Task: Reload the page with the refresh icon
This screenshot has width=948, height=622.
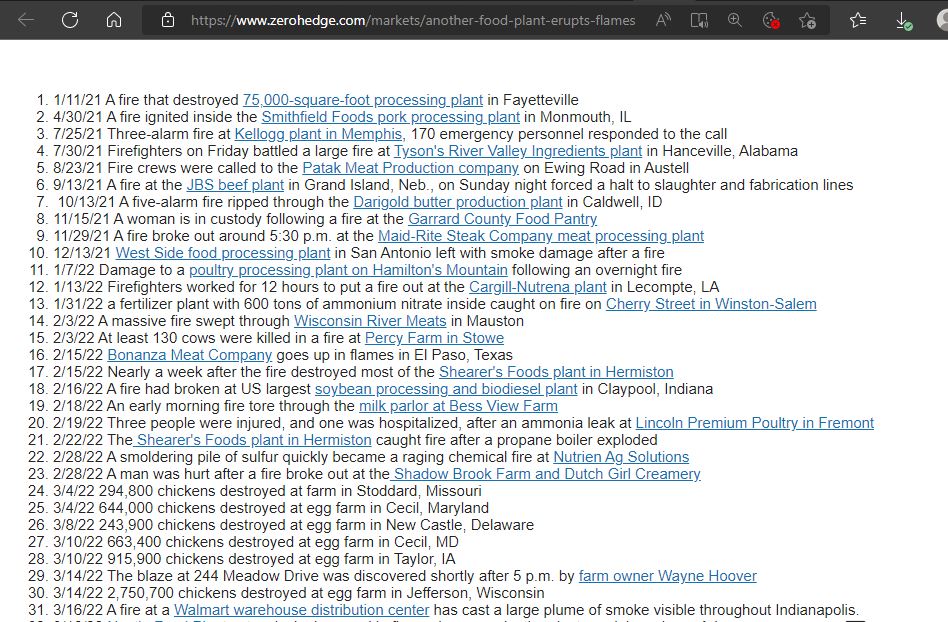Action: pos(70,20)
